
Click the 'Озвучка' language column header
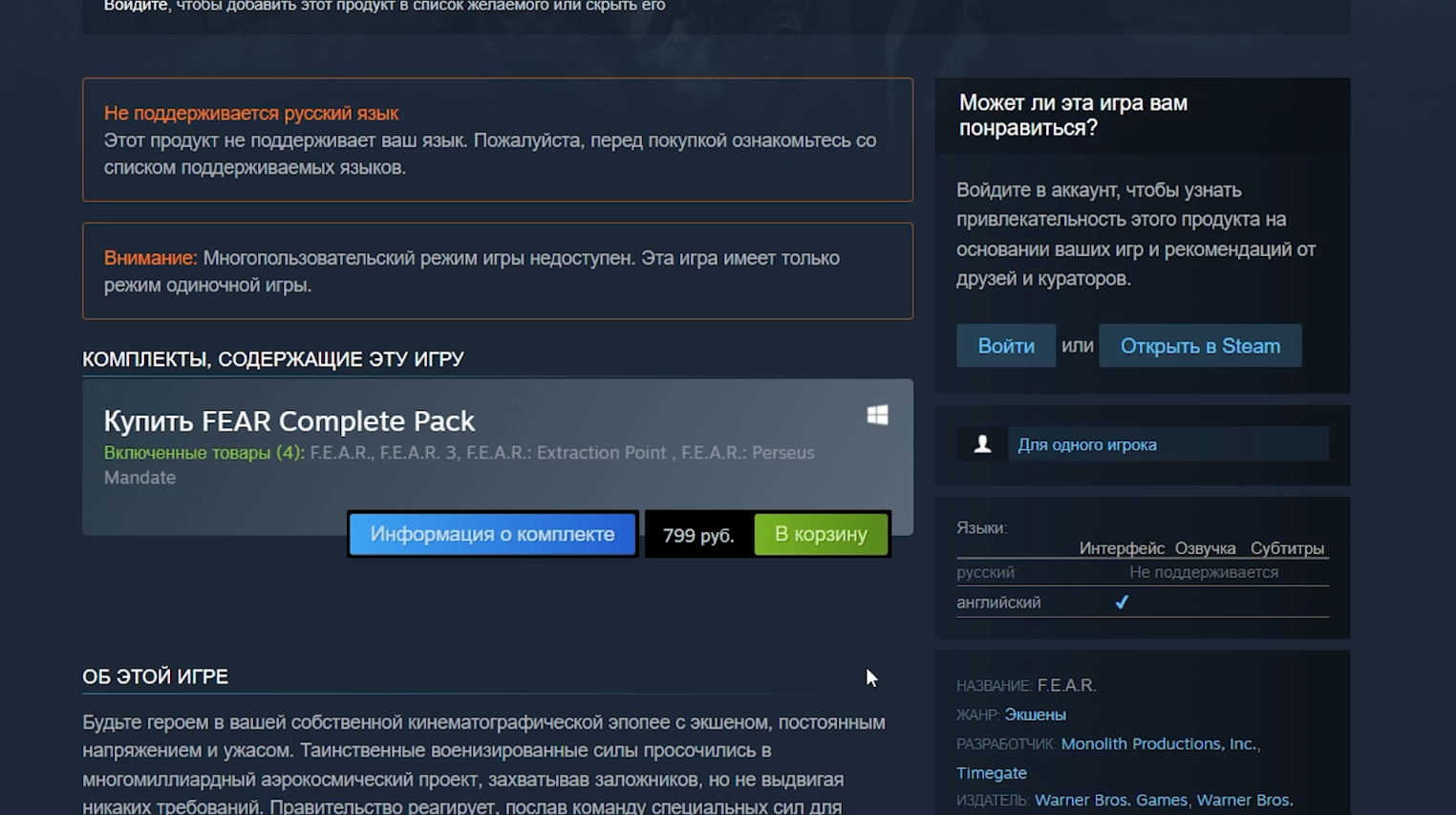point(1206,548)
